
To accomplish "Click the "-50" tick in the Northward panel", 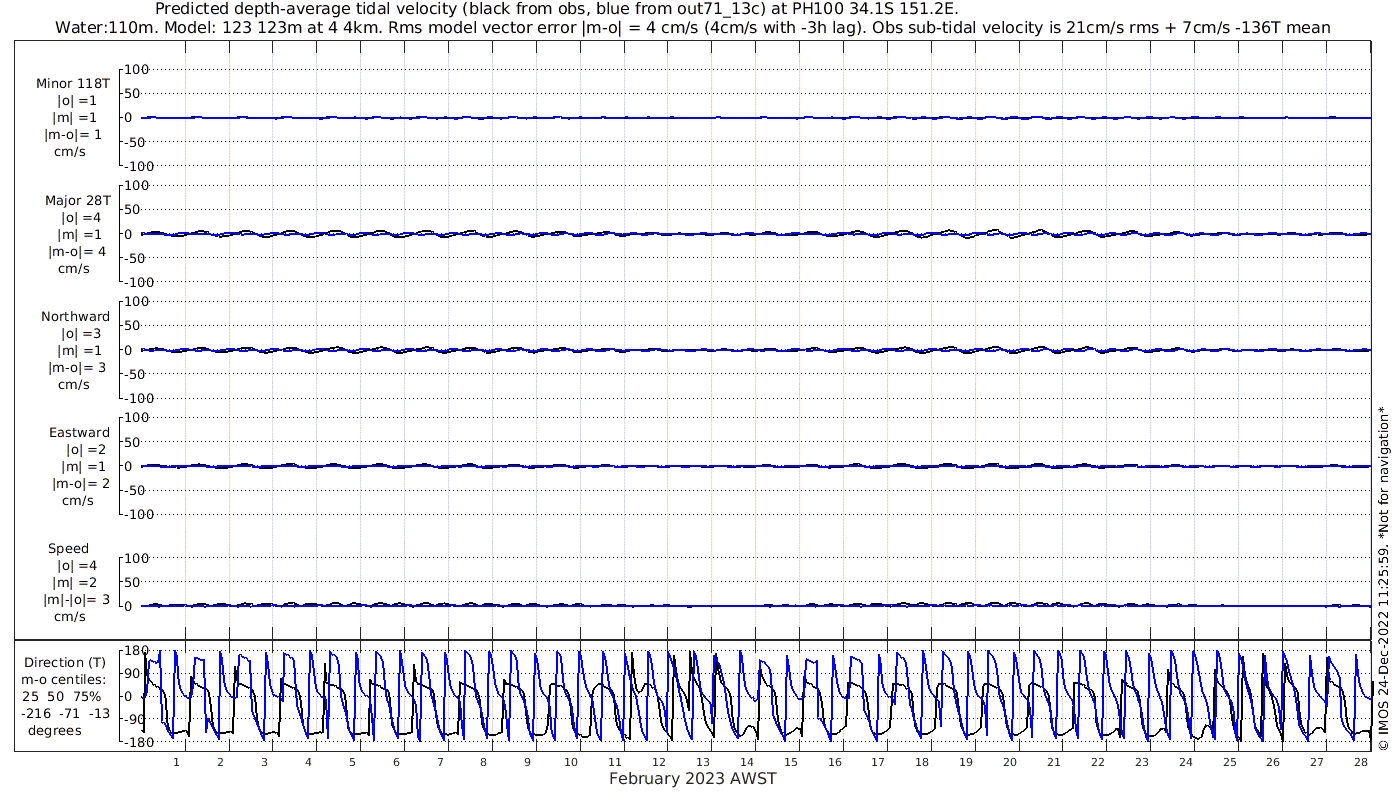I will coord(136,374).
